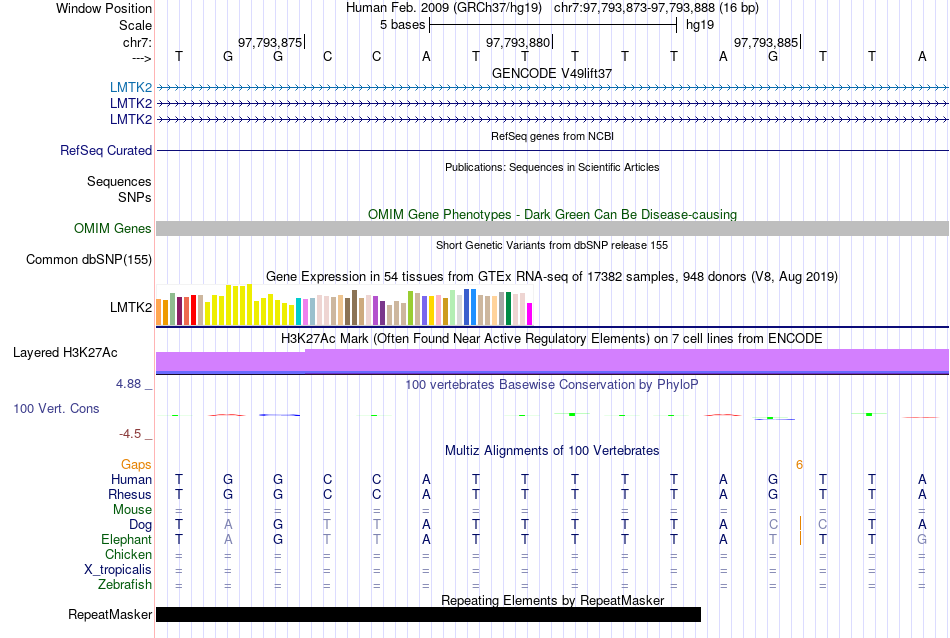950x638 pixels.
Task: Click the Zebrafish species label
Action: click(x=125, y=585)
